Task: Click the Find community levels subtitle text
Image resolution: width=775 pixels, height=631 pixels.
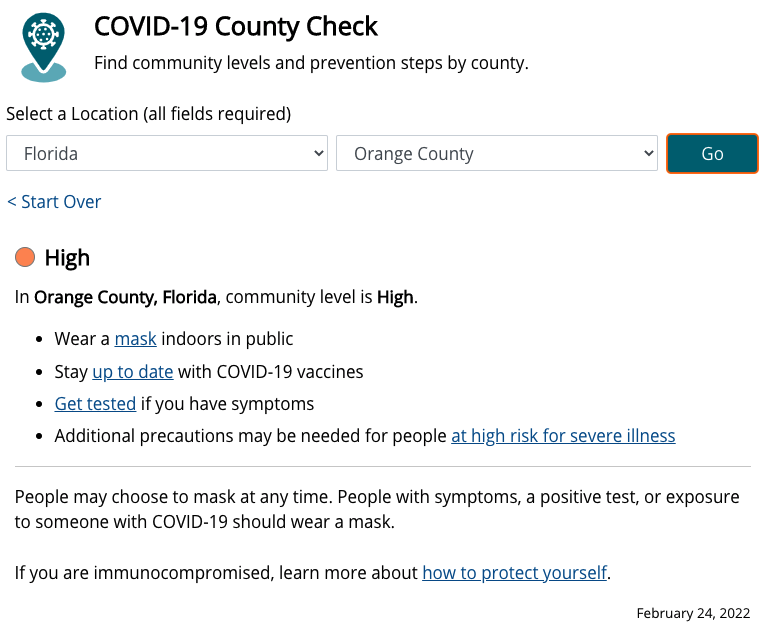Action: point(311,63)
